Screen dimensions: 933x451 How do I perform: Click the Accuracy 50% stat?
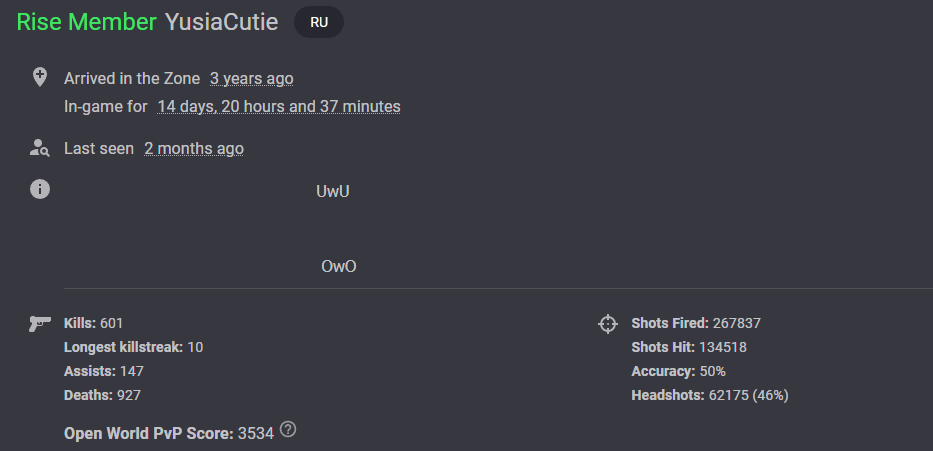pos(678,371)
